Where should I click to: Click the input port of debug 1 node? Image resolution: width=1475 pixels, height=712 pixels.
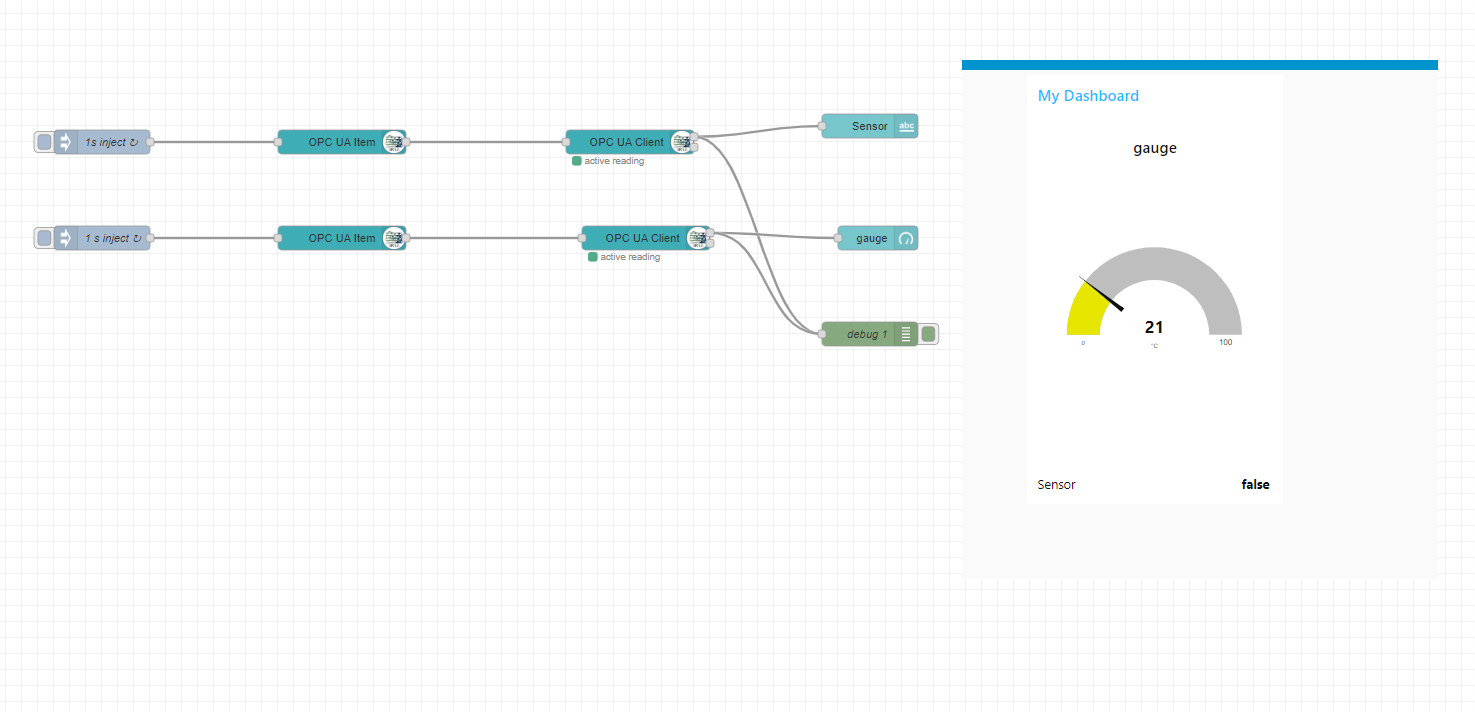pyautogui.click(x=822, y=334)
